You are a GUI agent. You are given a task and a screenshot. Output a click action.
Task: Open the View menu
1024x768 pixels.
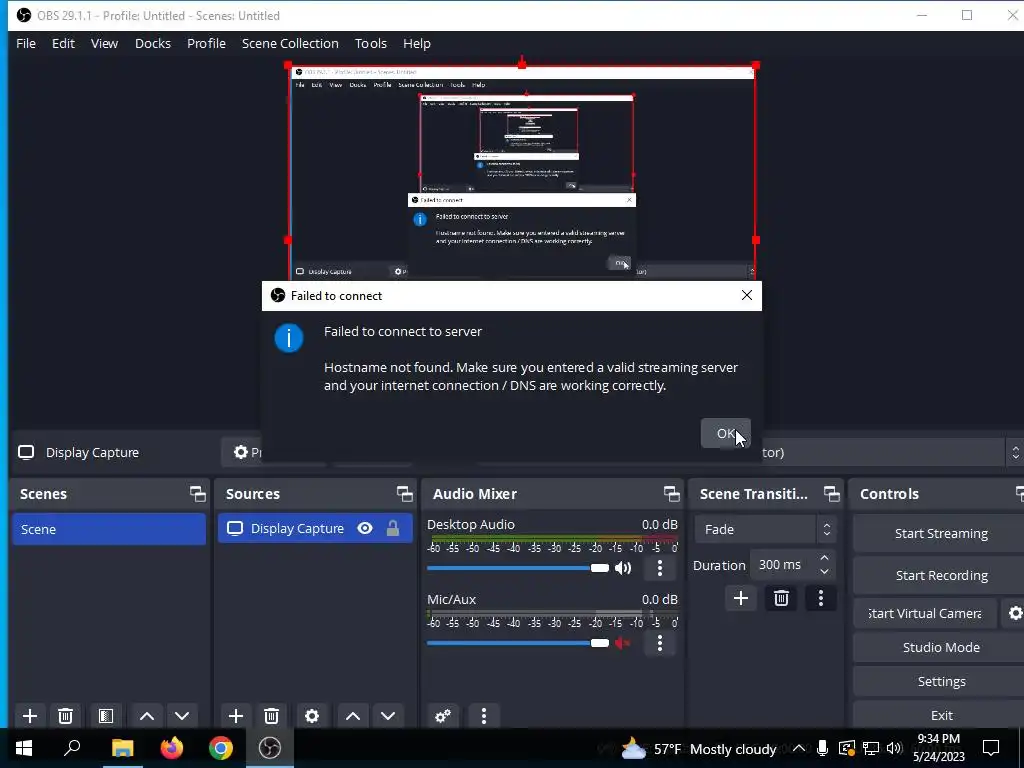(104, 43)
